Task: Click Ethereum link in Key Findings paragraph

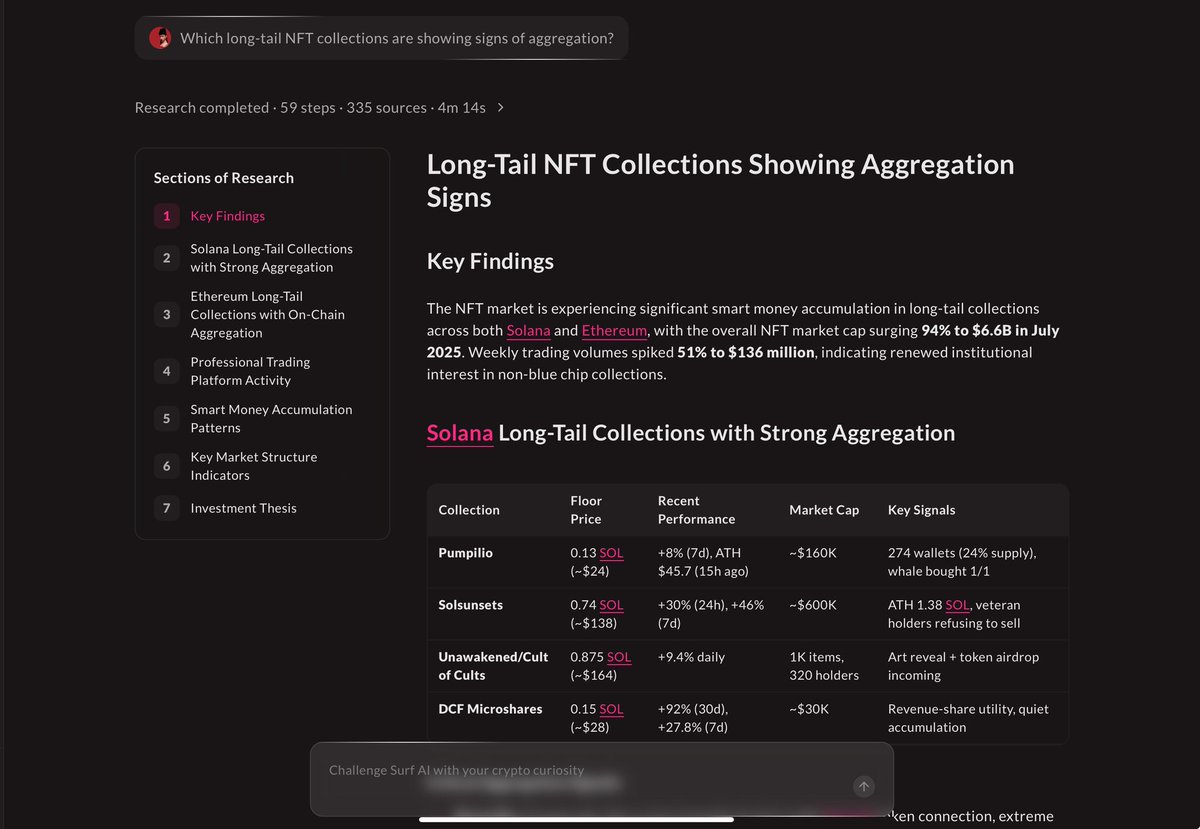Action: pyautogui.click(x=615, y=330)
